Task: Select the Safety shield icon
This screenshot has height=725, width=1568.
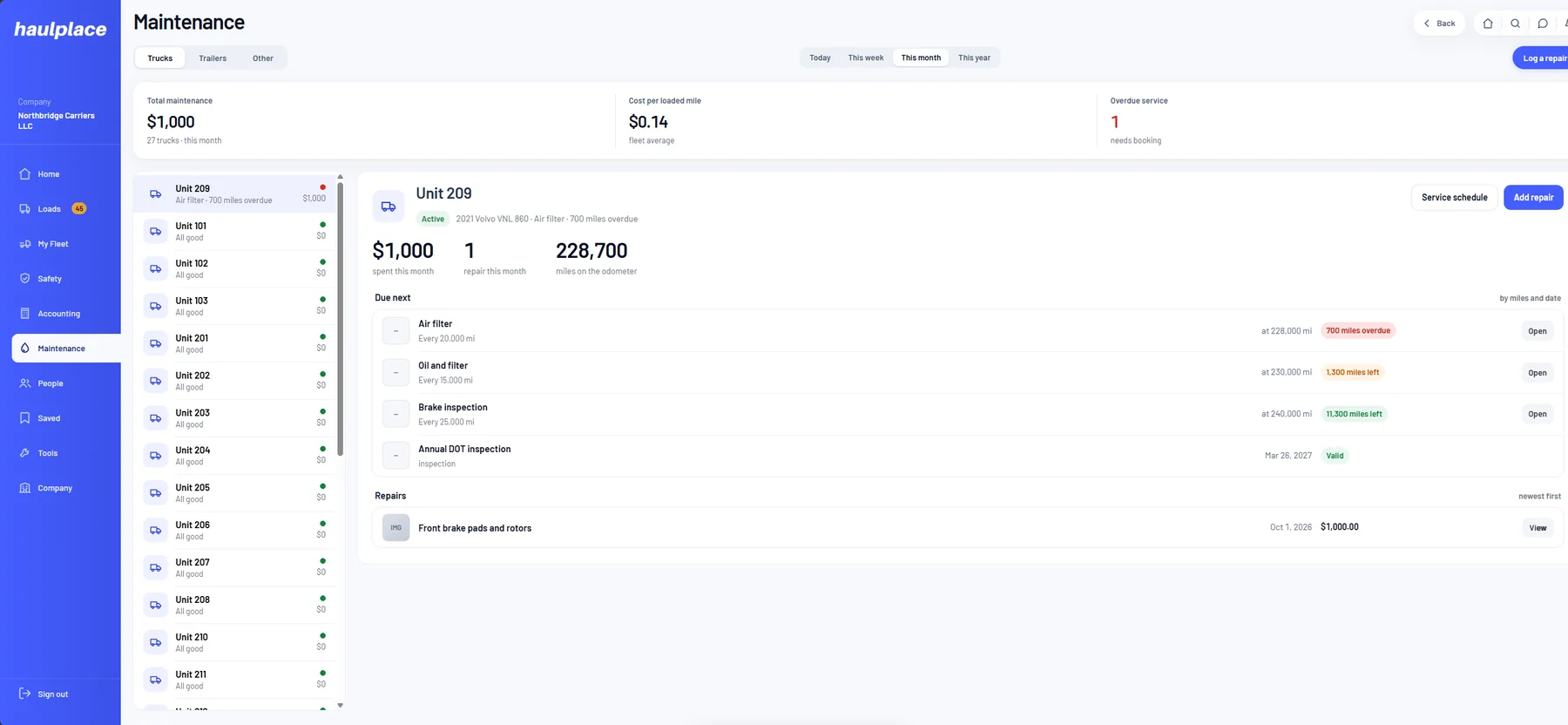Action: (24, 278)
